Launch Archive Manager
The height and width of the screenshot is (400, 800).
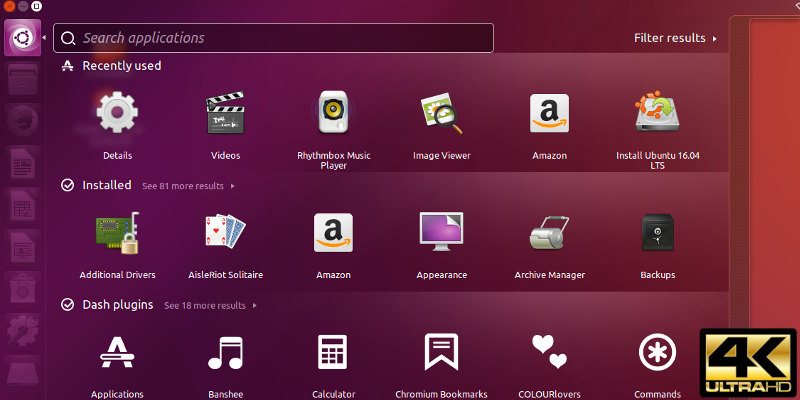pos(549,233)
